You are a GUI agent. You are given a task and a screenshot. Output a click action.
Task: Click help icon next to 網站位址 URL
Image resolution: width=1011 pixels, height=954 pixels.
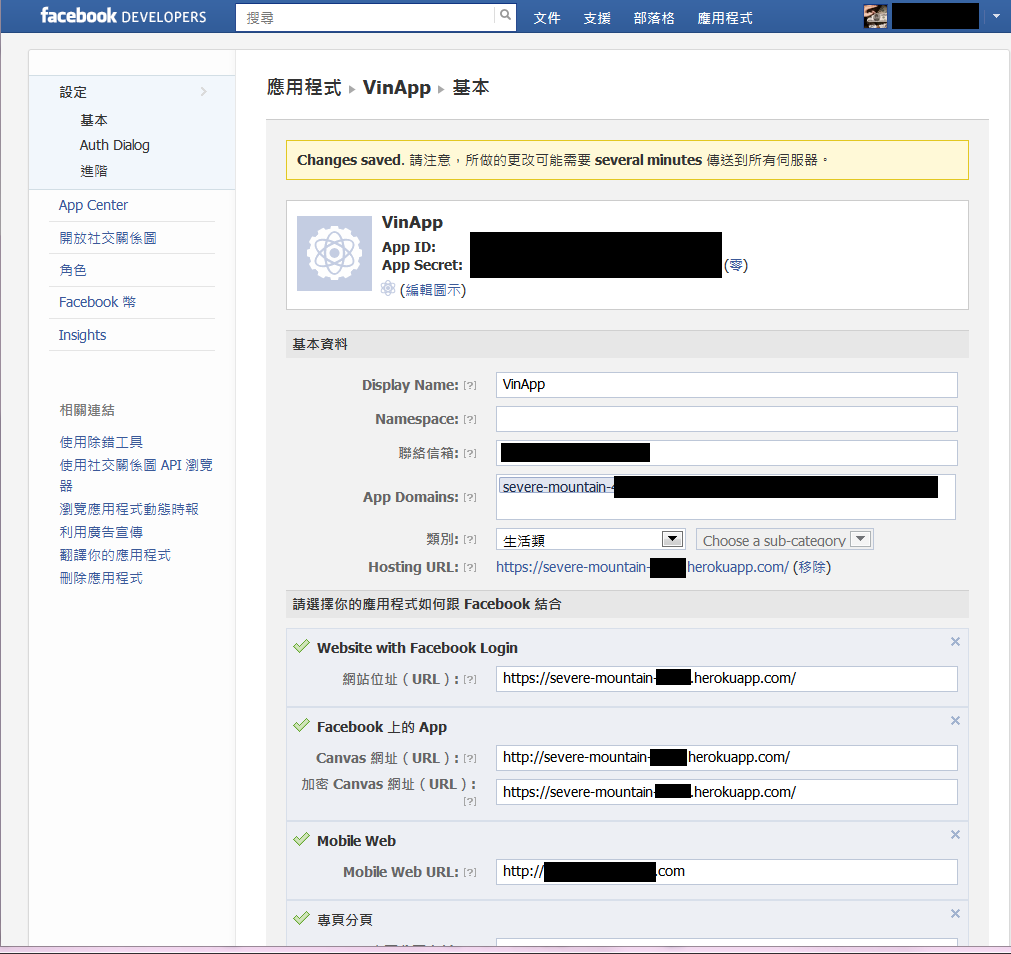pos(470,679)
